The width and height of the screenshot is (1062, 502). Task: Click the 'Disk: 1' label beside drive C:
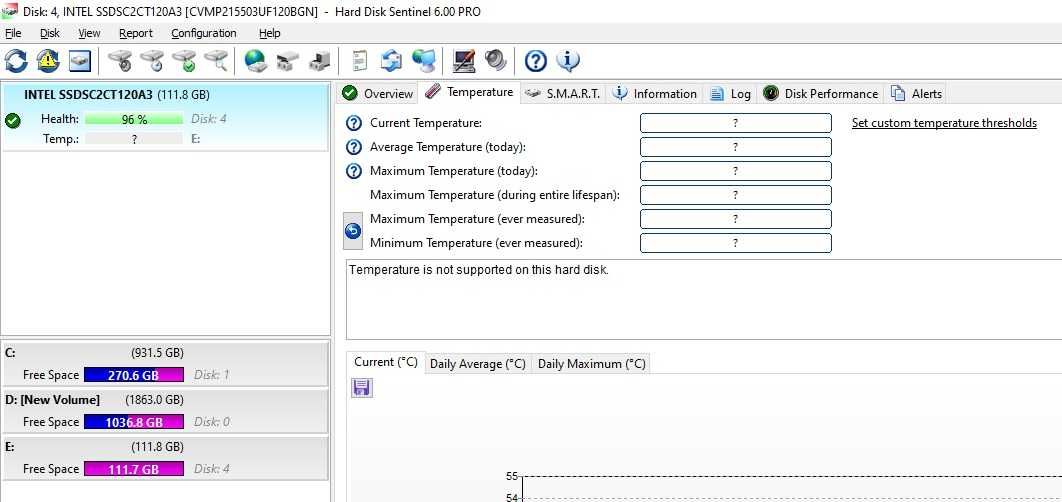pyautogui.click(x=211, y=375)
